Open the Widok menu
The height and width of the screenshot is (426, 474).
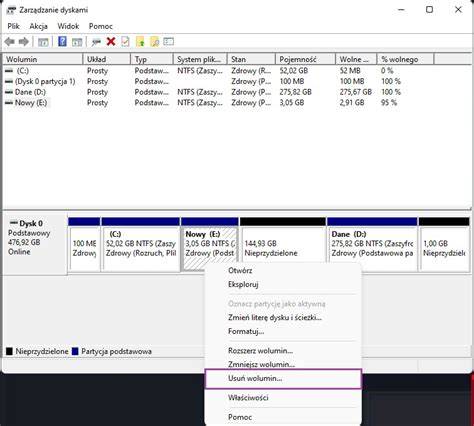[68, 26]
